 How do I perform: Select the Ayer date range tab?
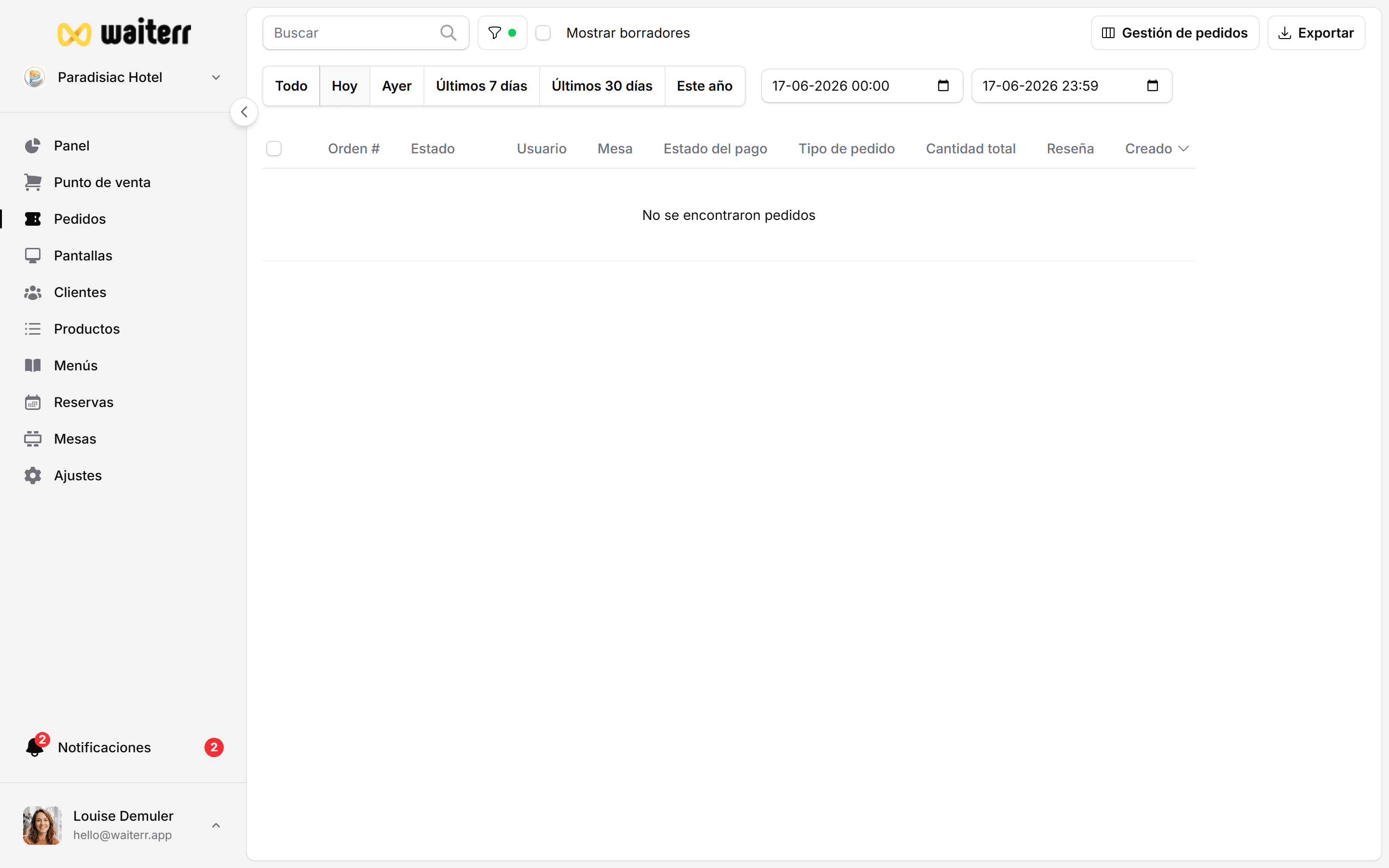click(396, 85)
